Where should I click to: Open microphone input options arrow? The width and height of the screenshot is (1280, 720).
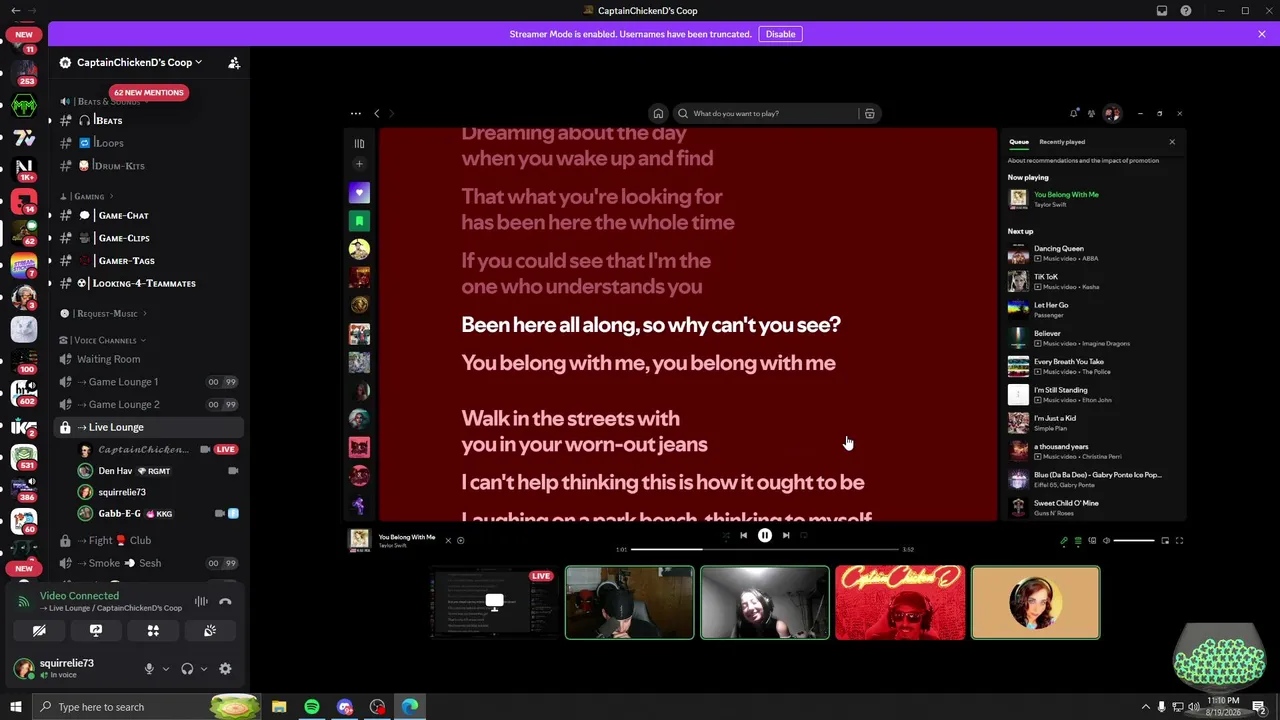pyautogui.click(x=165, y=669)
